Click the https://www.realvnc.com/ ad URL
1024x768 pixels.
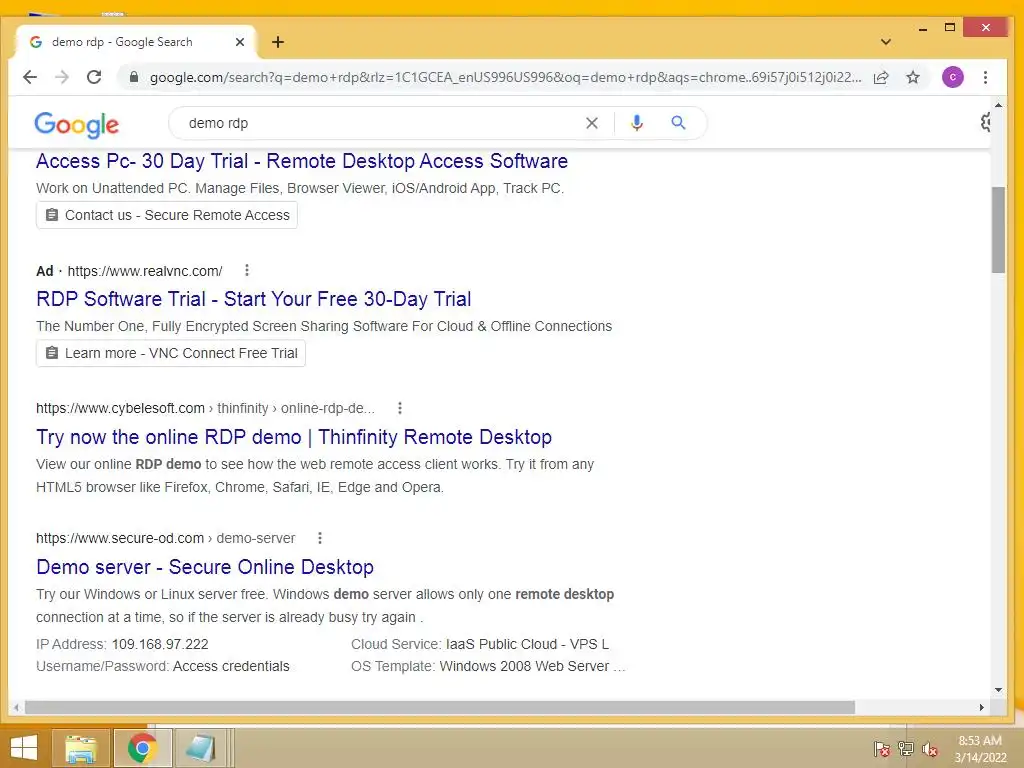pos(145,270)
